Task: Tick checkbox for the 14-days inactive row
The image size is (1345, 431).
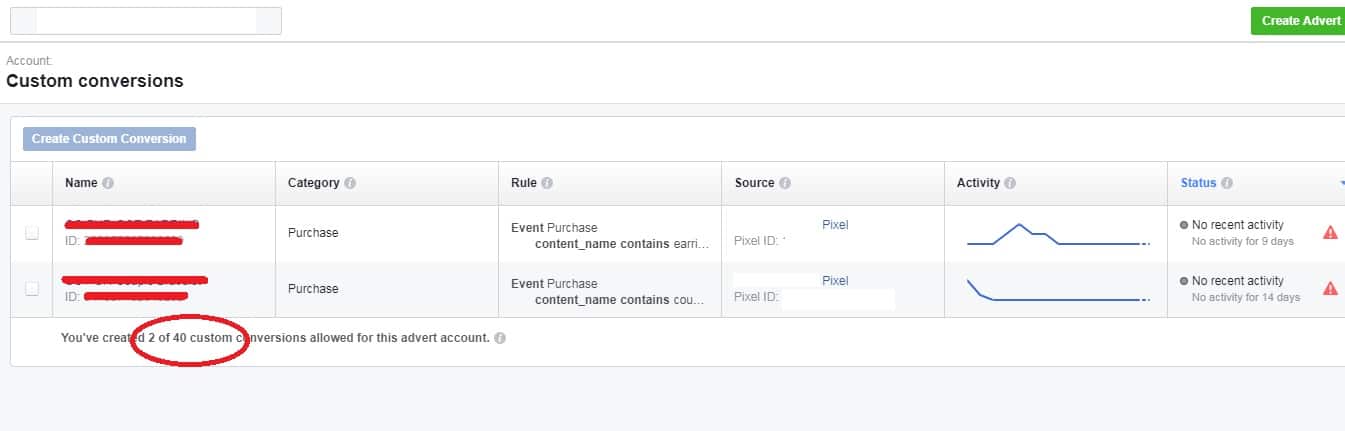Action: click(32, 289)
